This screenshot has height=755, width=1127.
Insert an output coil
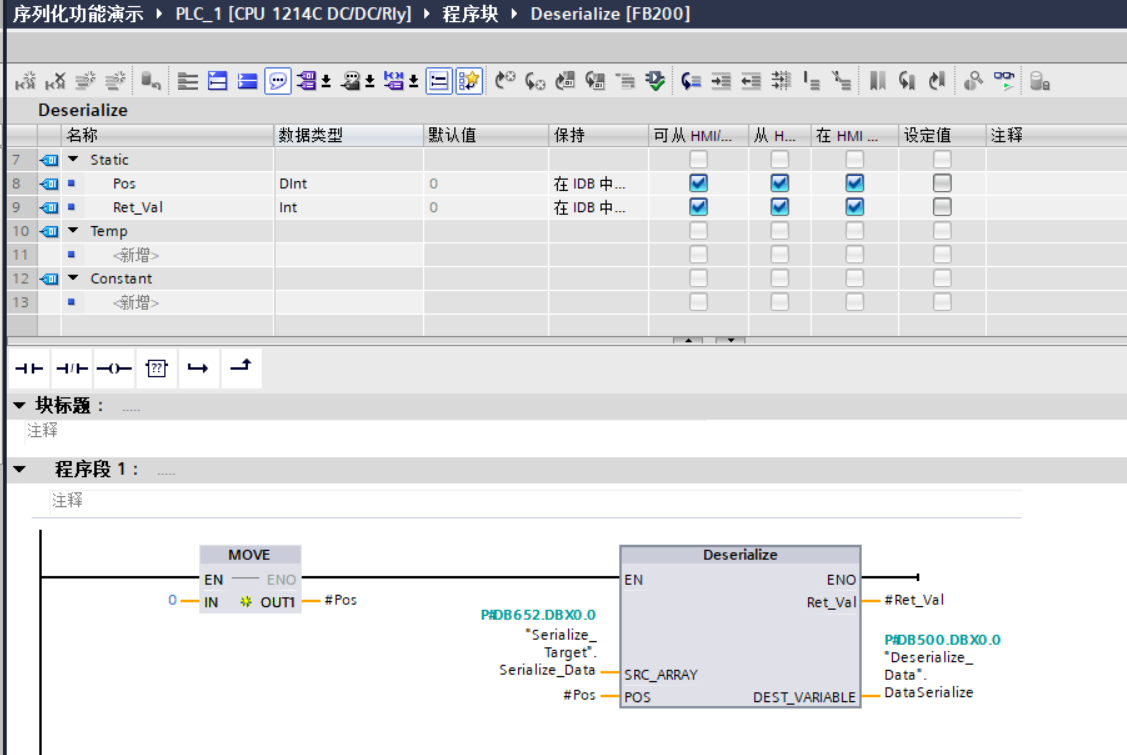click(x=114, y=368)
